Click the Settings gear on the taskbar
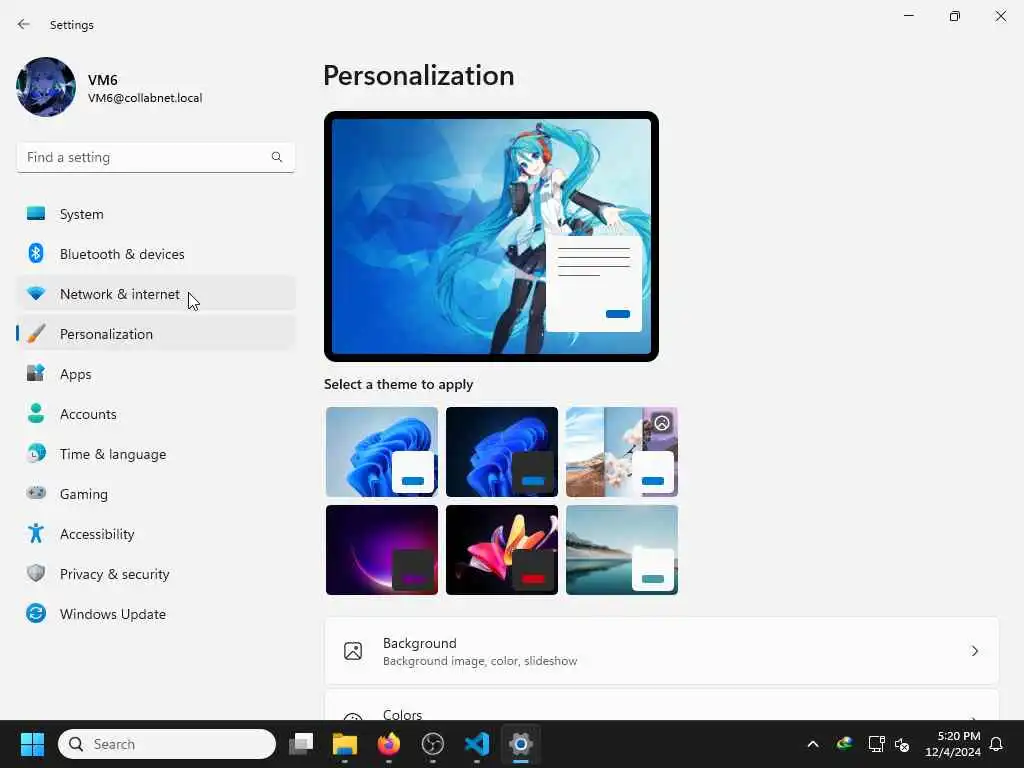This screenshot has width=1024, height=768. (x=520, y=744)
